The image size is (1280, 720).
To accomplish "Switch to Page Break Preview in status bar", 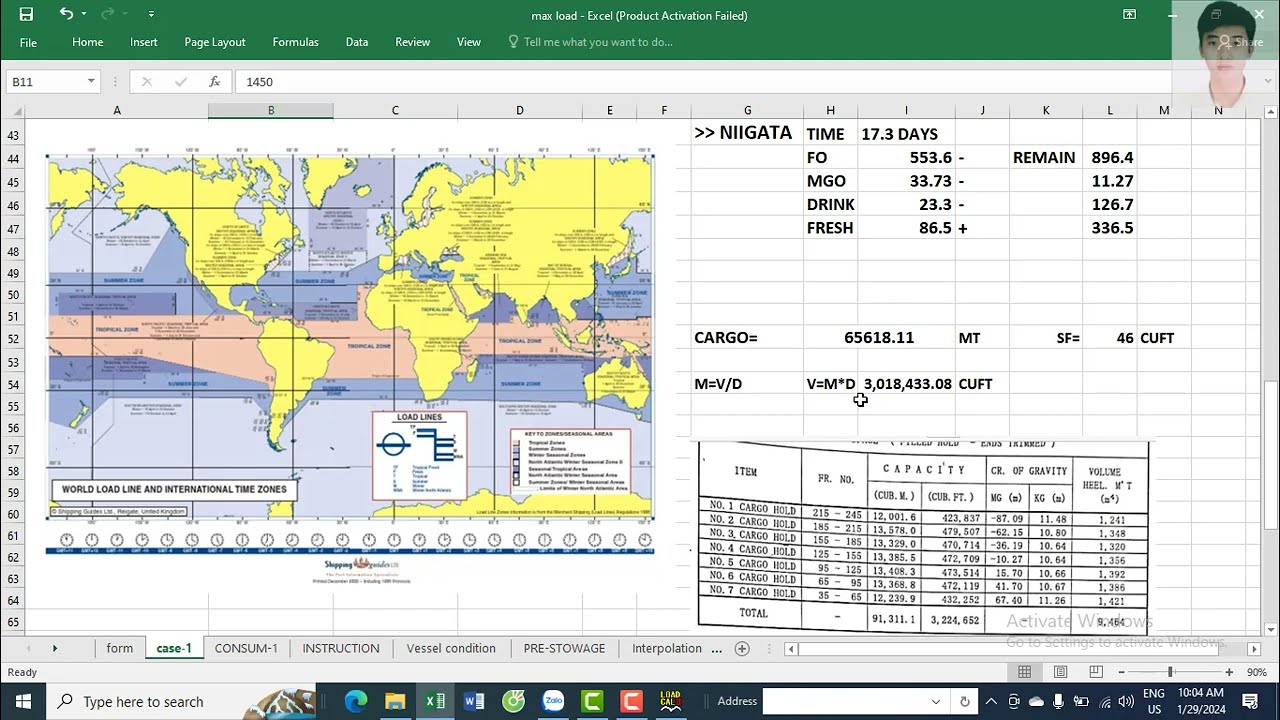I will pos(1096,672).
